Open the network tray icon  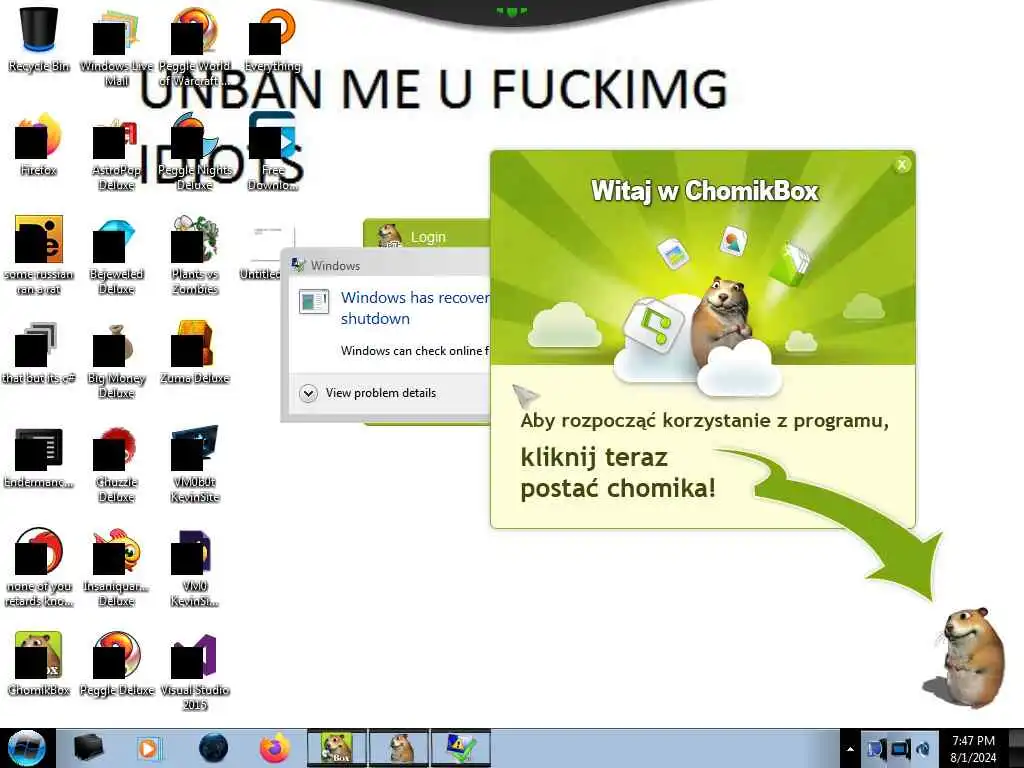pos(901,749)
